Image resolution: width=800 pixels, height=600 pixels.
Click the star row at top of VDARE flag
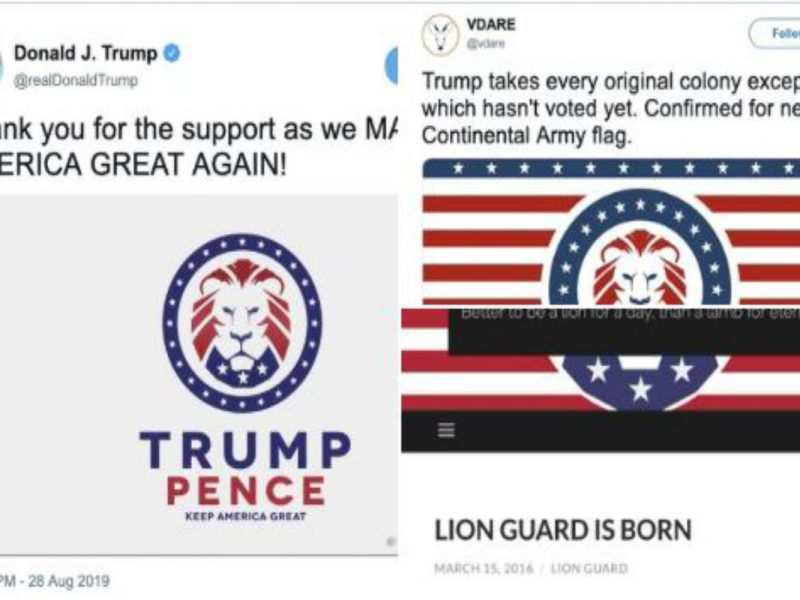coord(611,168)
